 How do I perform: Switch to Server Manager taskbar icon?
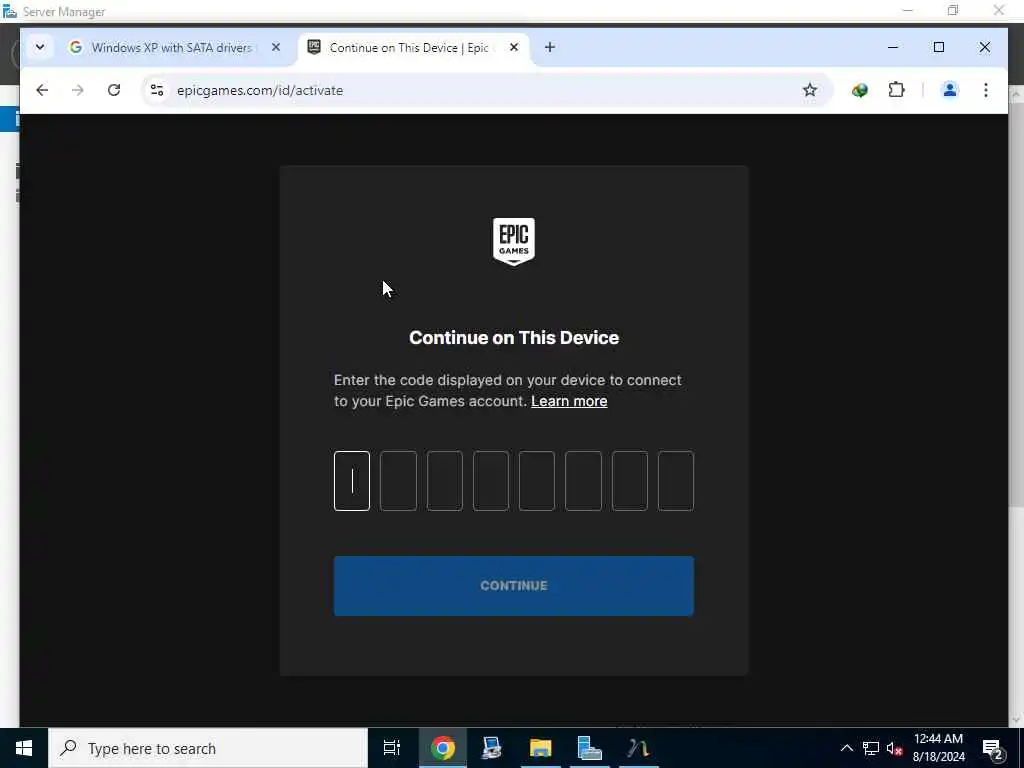589,748
